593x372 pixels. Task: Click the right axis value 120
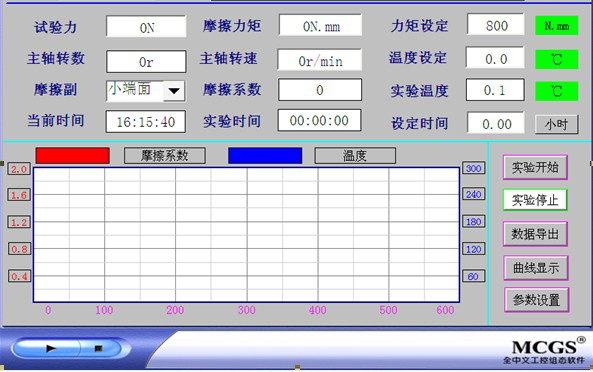pos(473,249)
